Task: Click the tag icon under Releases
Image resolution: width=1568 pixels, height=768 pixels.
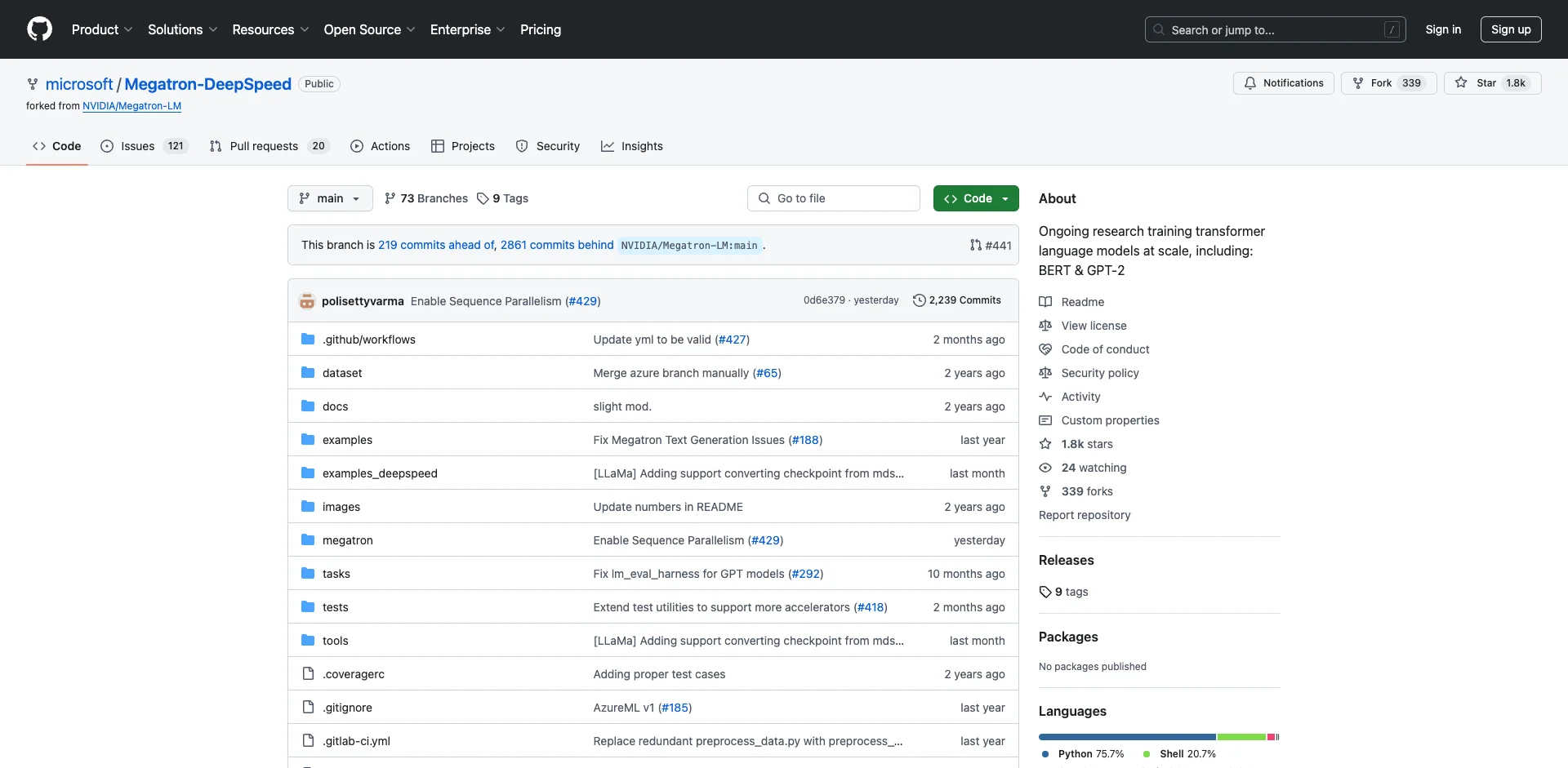Action: point(1045,592)
